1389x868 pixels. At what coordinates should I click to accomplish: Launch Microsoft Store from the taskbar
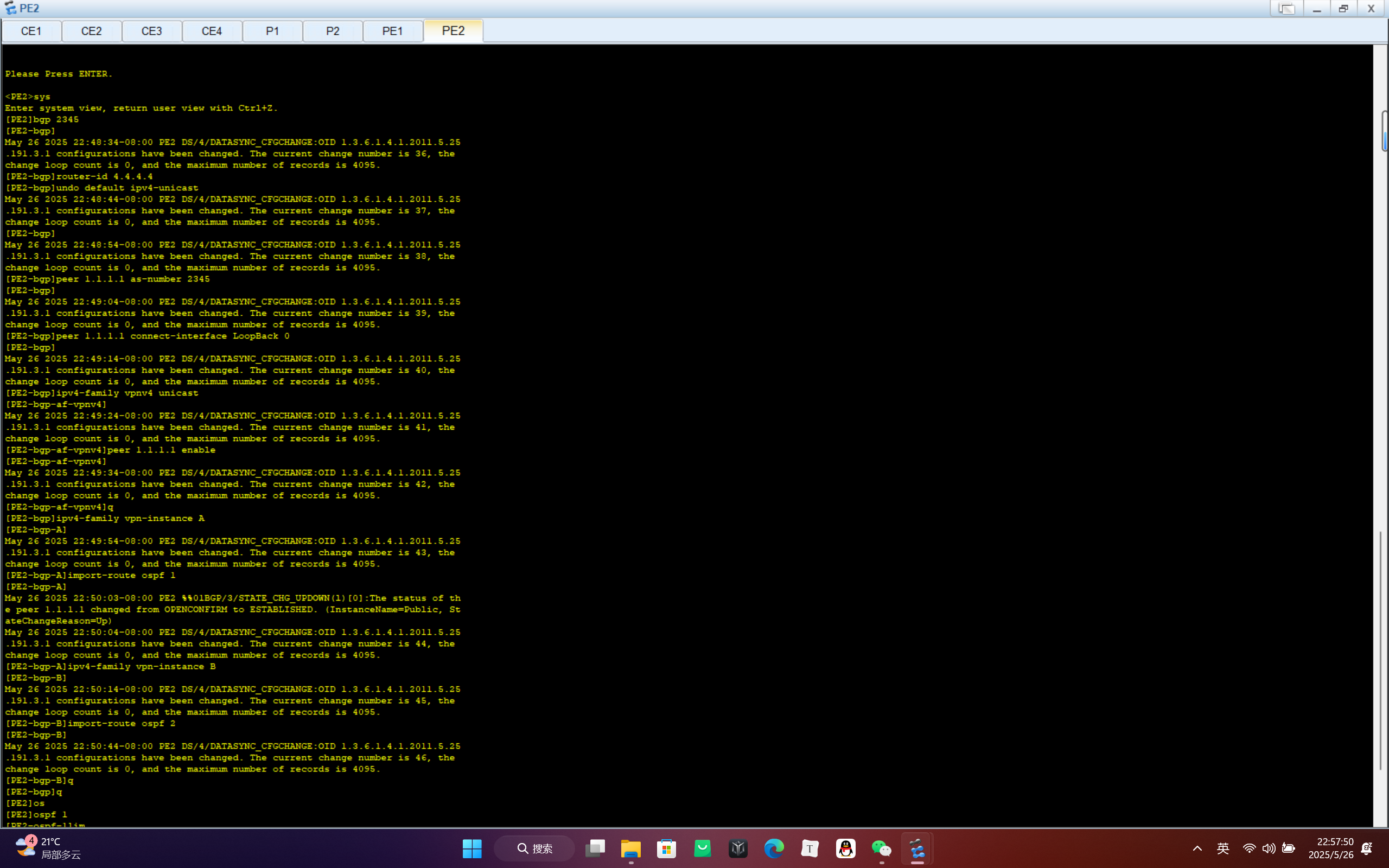click(666, 848)
